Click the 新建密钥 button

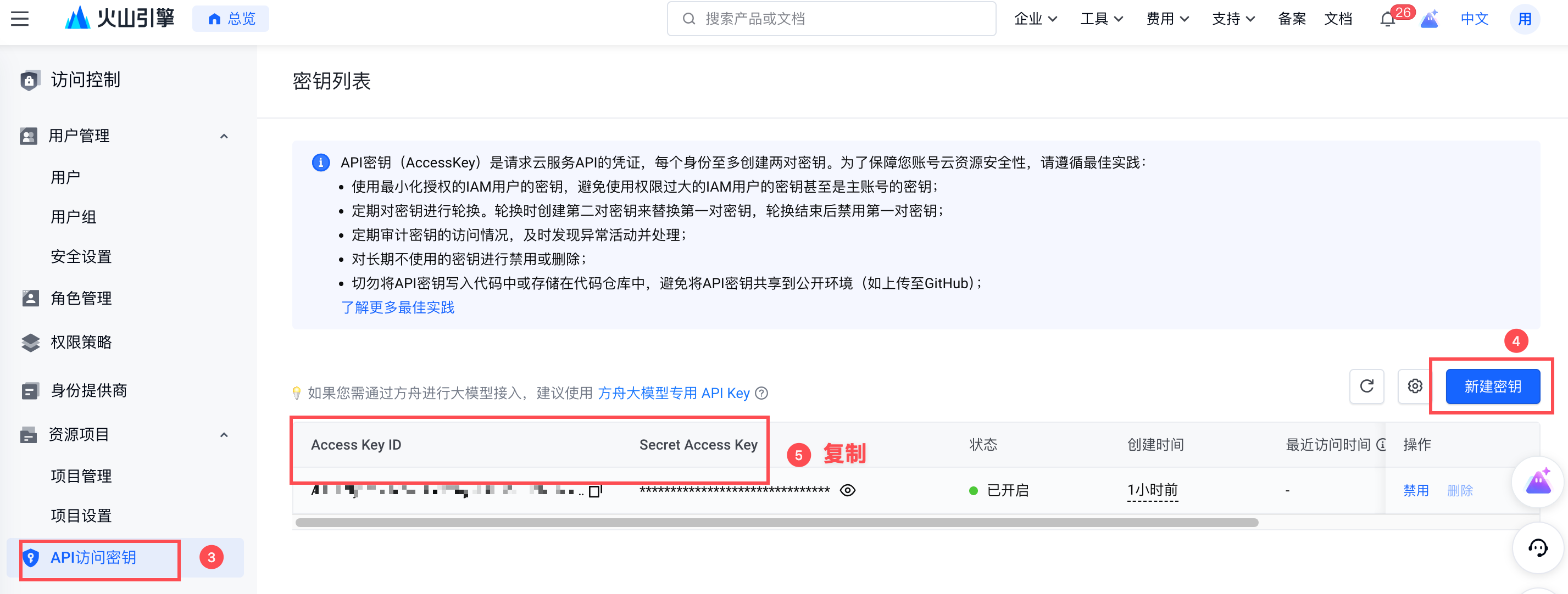click(x=1493, y=386)
